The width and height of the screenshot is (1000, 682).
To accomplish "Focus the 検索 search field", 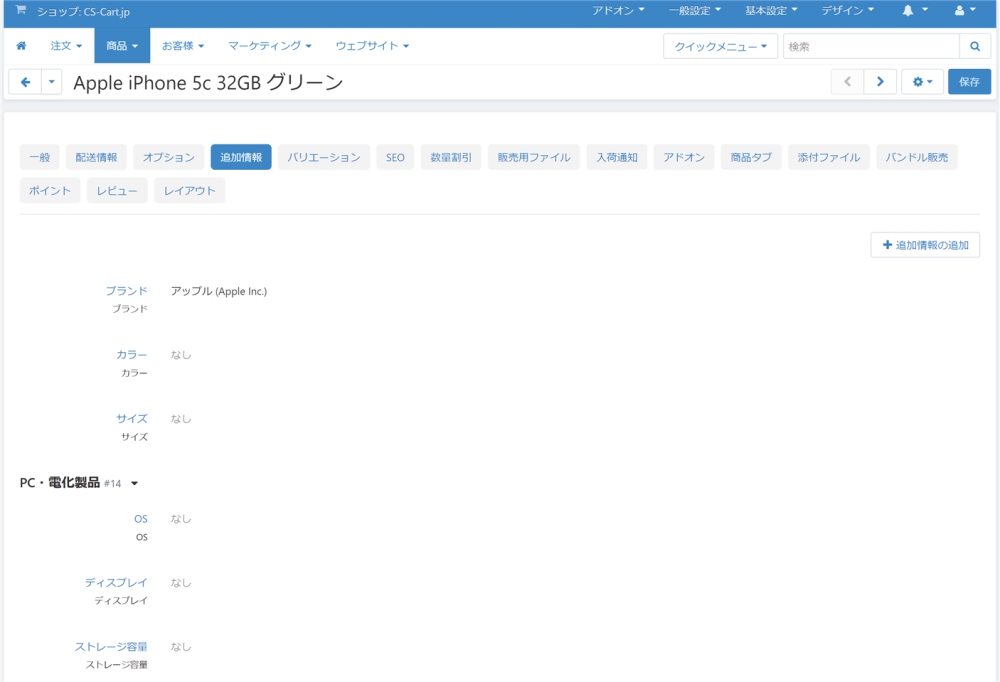I will click(871, 47).
